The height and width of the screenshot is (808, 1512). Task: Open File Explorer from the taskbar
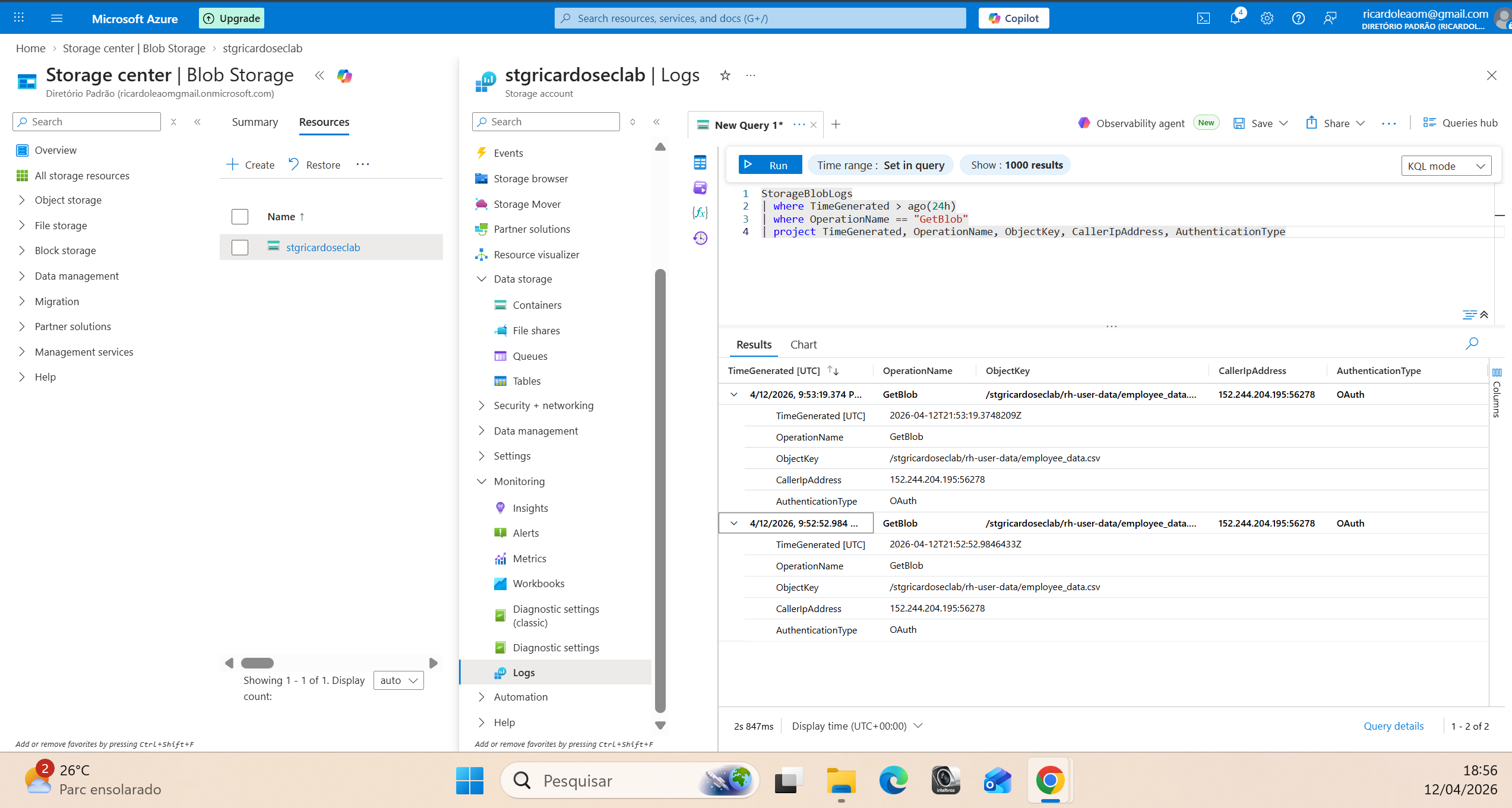pos(841,781)
